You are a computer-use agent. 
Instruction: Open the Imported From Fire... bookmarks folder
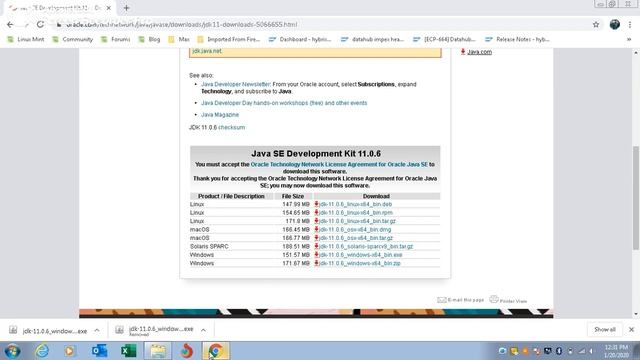point(229,39)
